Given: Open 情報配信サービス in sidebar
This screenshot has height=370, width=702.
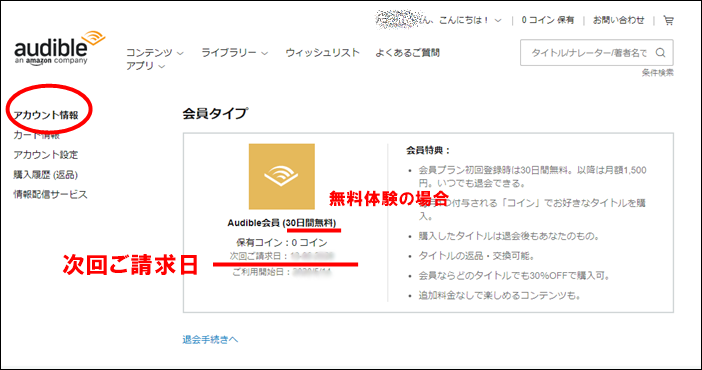Looking at the screenshot, I should coord(50,194).
